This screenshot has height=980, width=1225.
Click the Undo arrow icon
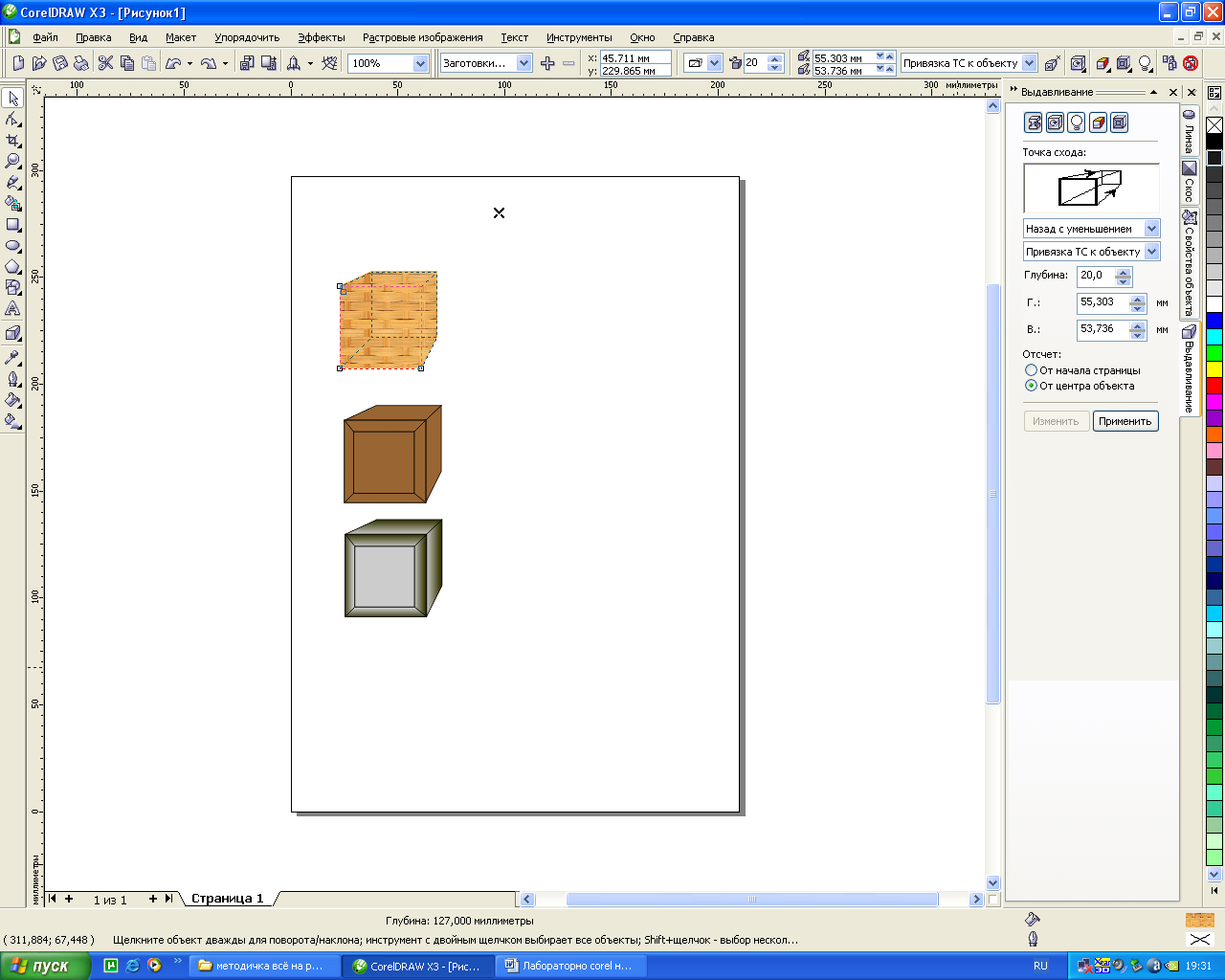pyautogui.click(x=173, y=63)
